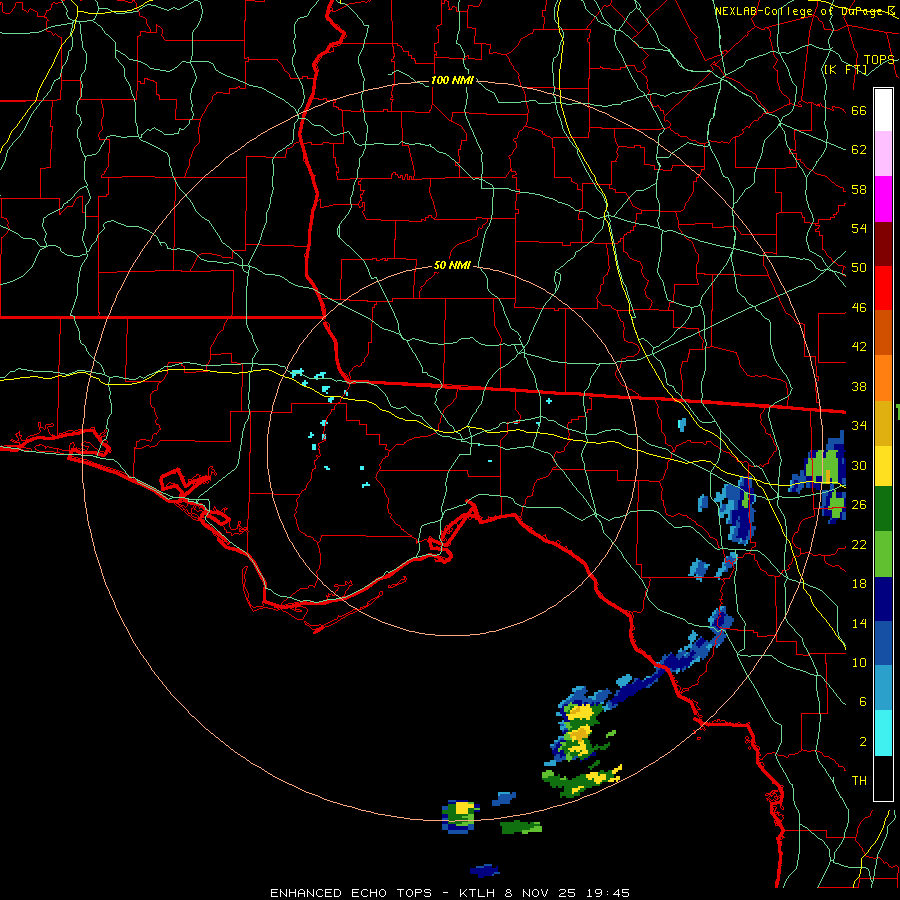Click the black TH legend swatch
Viewport: 900px width, 900px height.
click(x=883, y=778)
